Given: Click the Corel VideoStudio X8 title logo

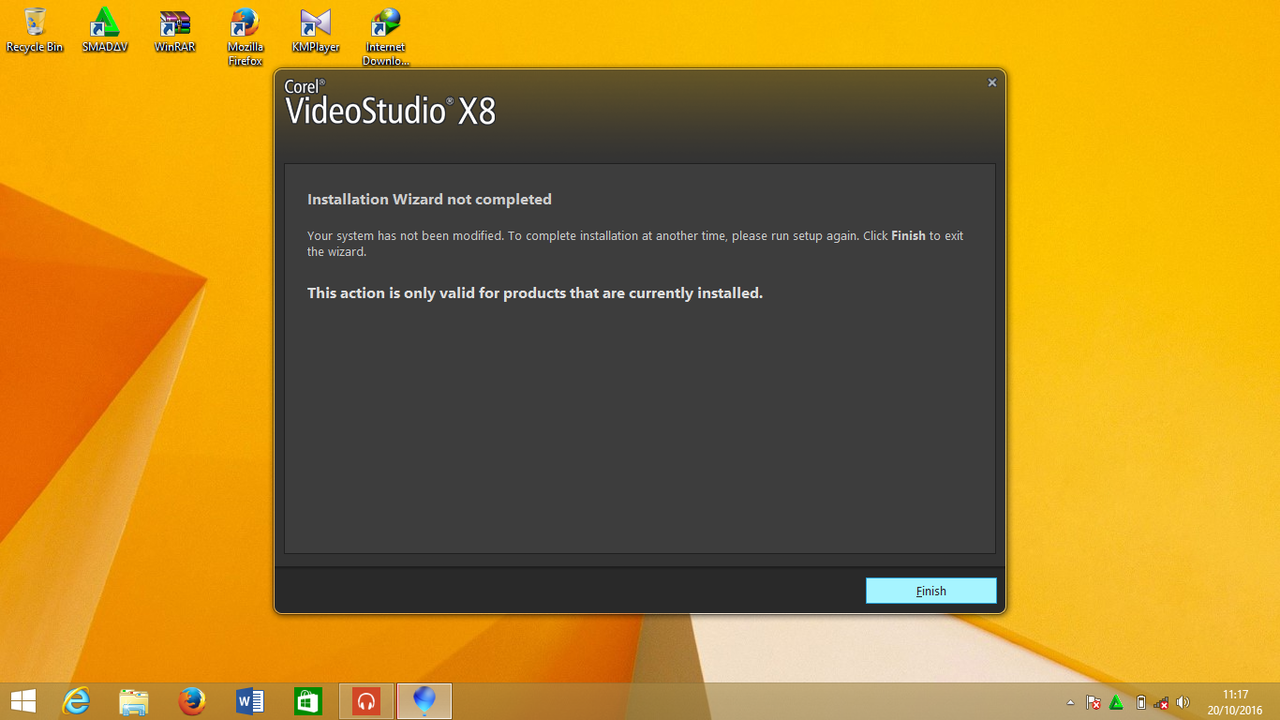Looking at the screenshot, I should (x=390, y=102).
